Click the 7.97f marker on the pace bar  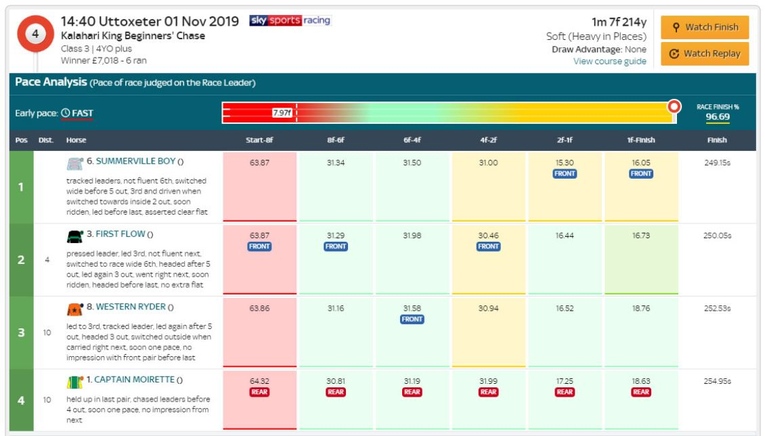pos(282,113)
